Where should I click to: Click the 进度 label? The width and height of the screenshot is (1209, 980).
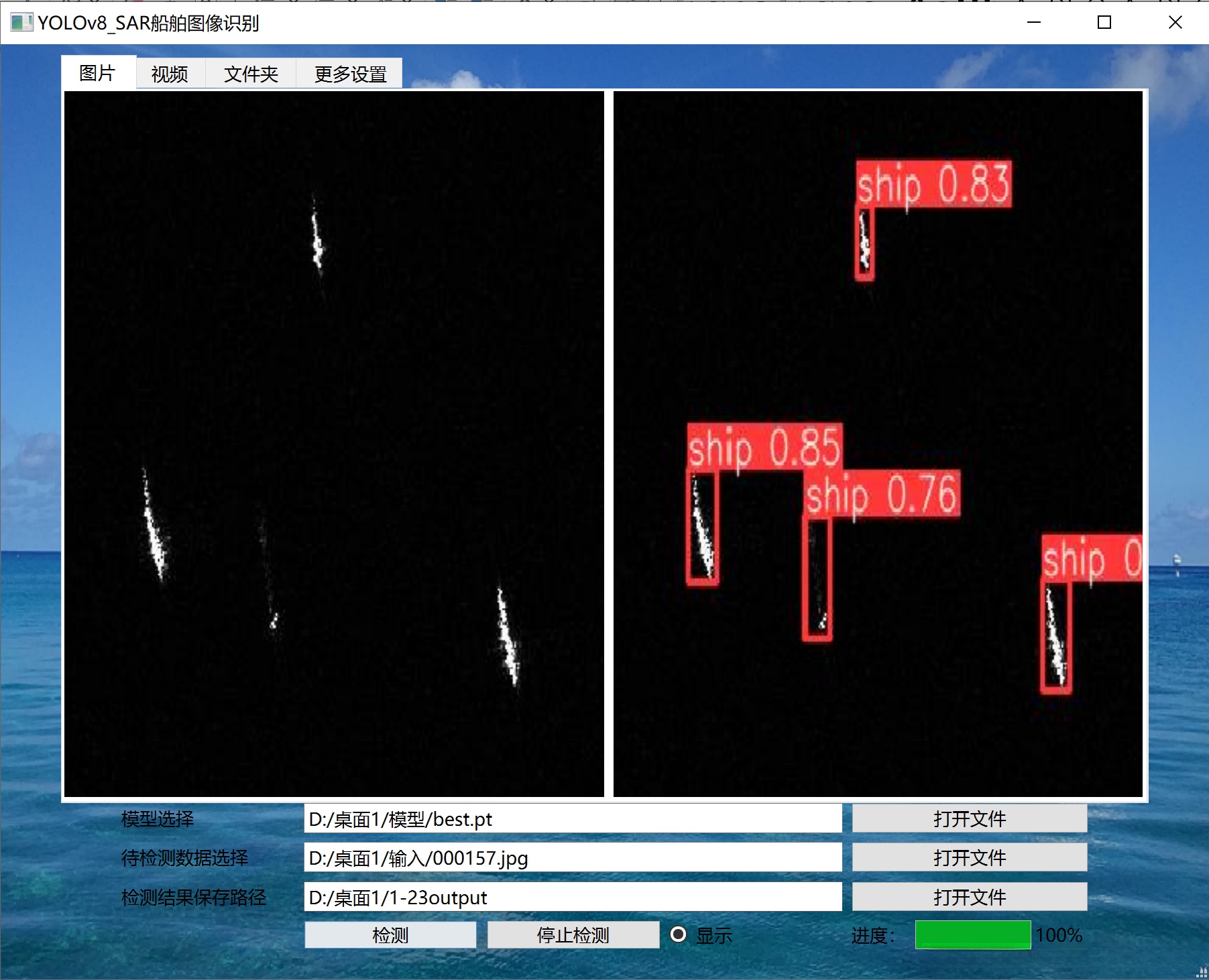point(873,935)
